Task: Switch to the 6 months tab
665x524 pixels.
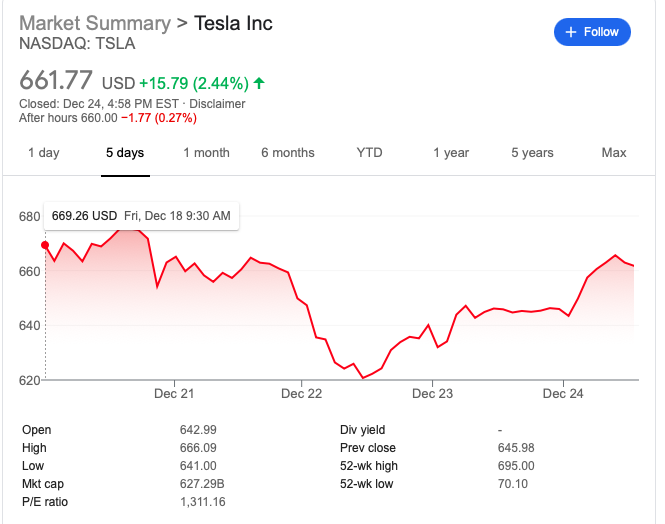Action: (x=288, y=153)
